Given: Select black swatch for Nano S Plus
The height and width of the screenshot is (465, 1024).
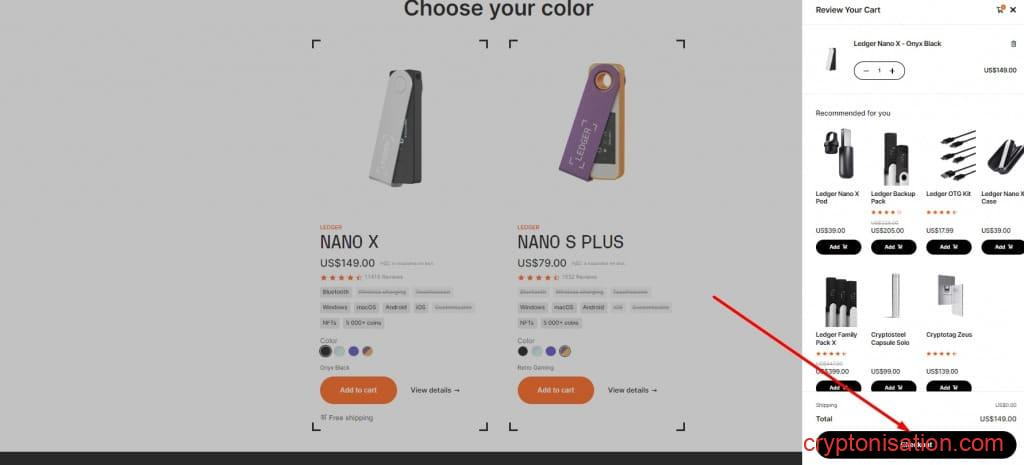Looking at the screenshot, I should (522, 351).
